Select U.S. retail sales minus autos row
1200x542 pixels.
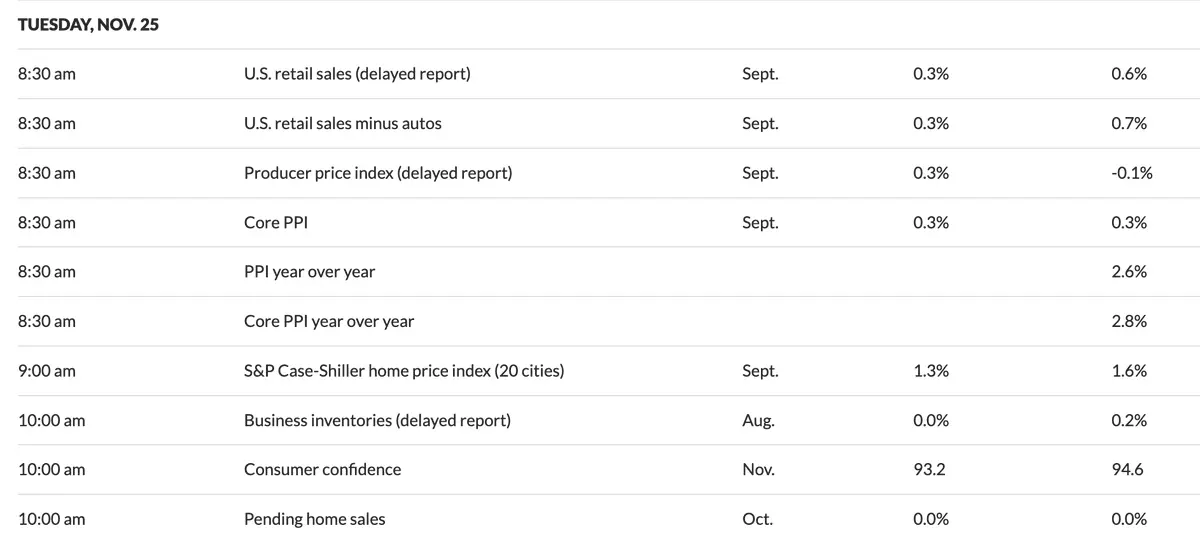[x=342, y=124]
